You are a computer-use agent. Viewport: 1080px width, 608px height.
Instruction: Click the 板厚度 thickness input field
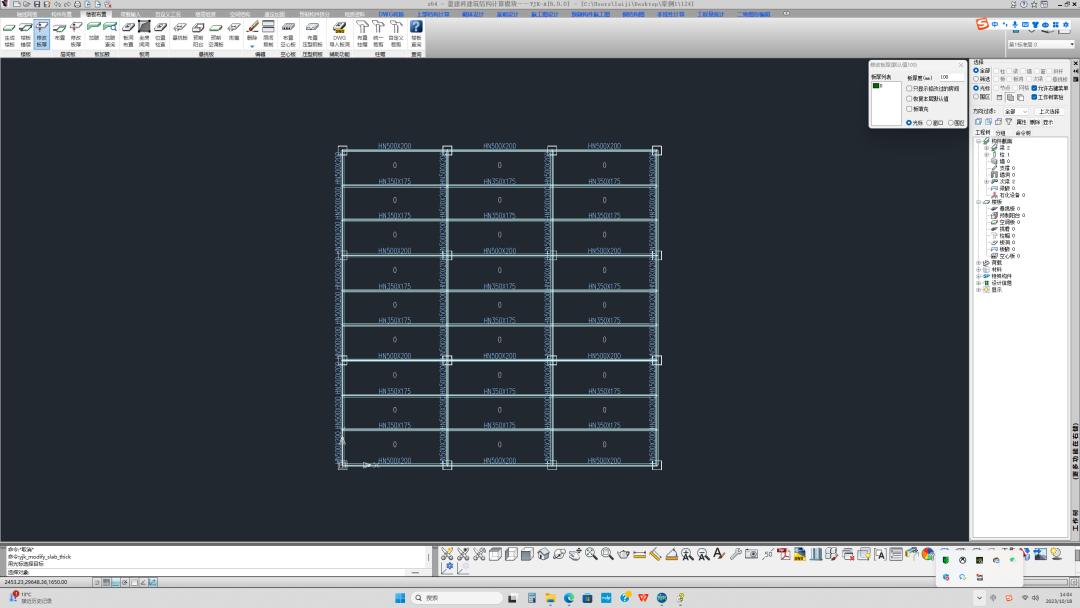[951, 77]
